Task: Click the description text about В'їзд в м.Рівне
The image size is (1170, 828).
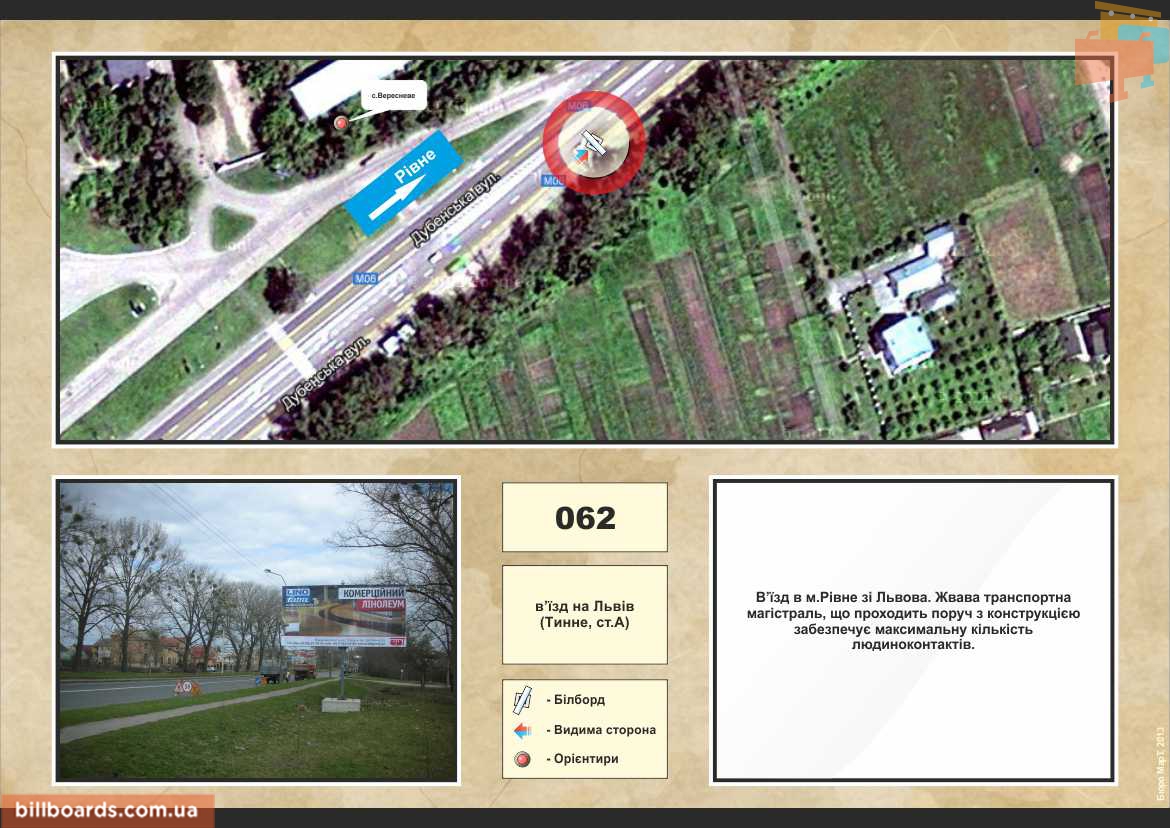Action: (x=913, y=621)
